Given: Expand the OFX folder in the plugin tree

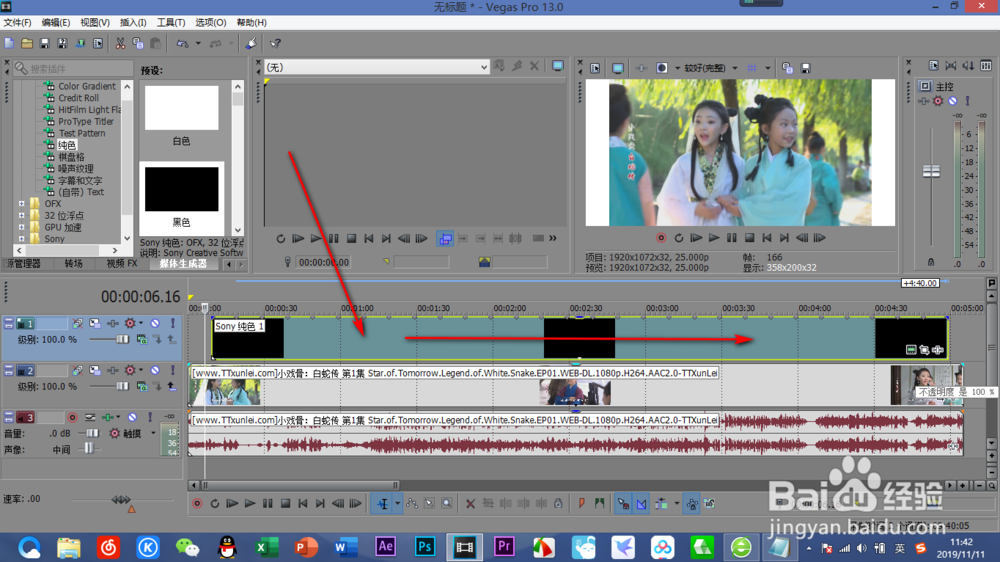Looking at the screenshot, I should pyautogui.click(x=22, y=204).
